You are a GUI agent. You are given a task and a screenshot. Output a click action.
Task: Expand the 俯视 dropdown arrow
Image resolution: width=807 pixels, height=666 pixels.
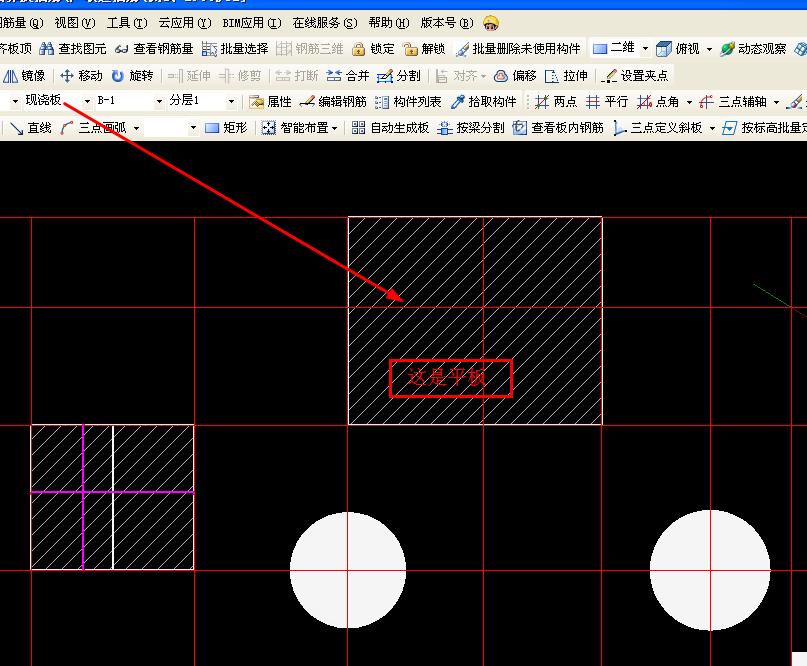[709, 49]
